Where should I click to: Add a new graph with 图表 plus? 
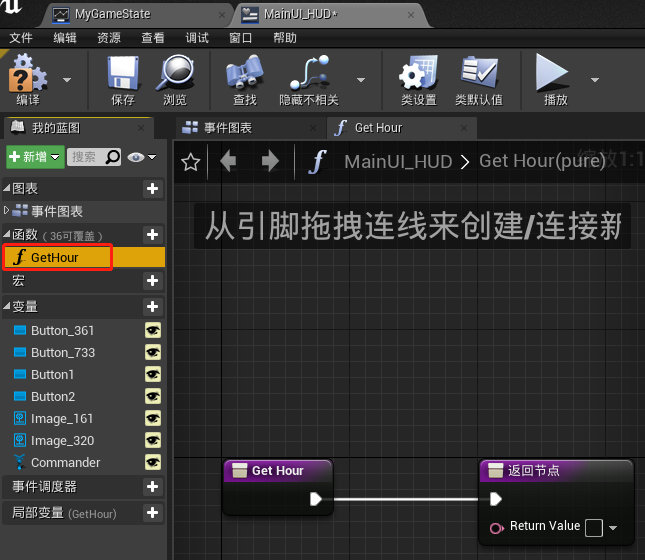point(152,188)
